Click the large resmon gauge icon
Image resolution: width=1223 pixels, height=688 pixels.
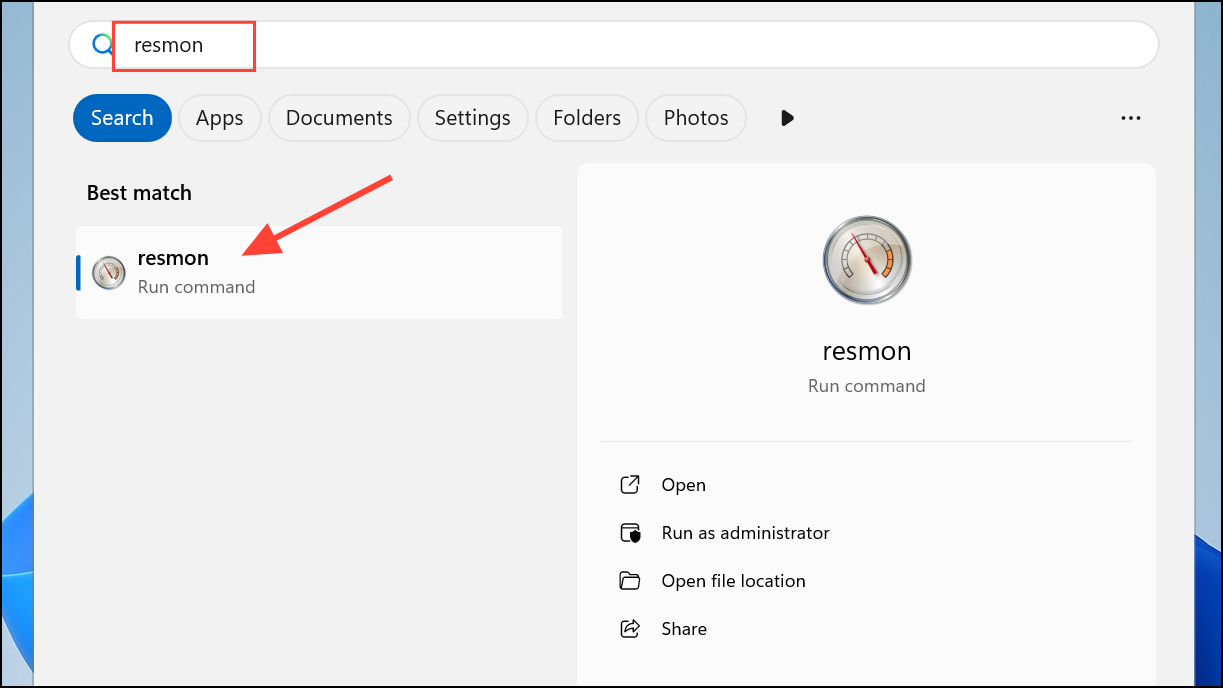click(867, 260)
